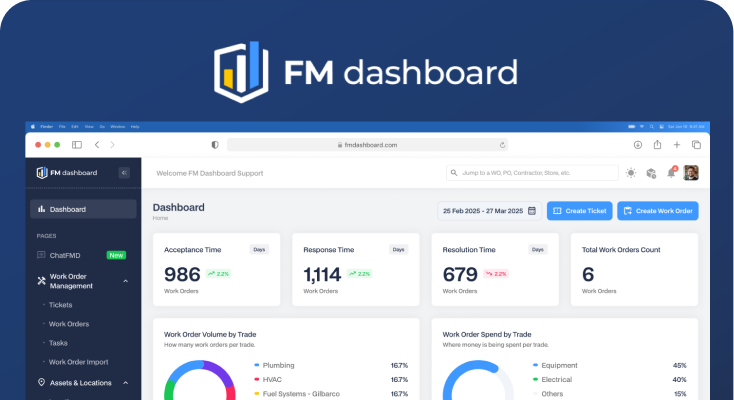This screenshot has height=400, width=734.
Task: Click the 679 value in Resolution Time
Action: [460, 274]
